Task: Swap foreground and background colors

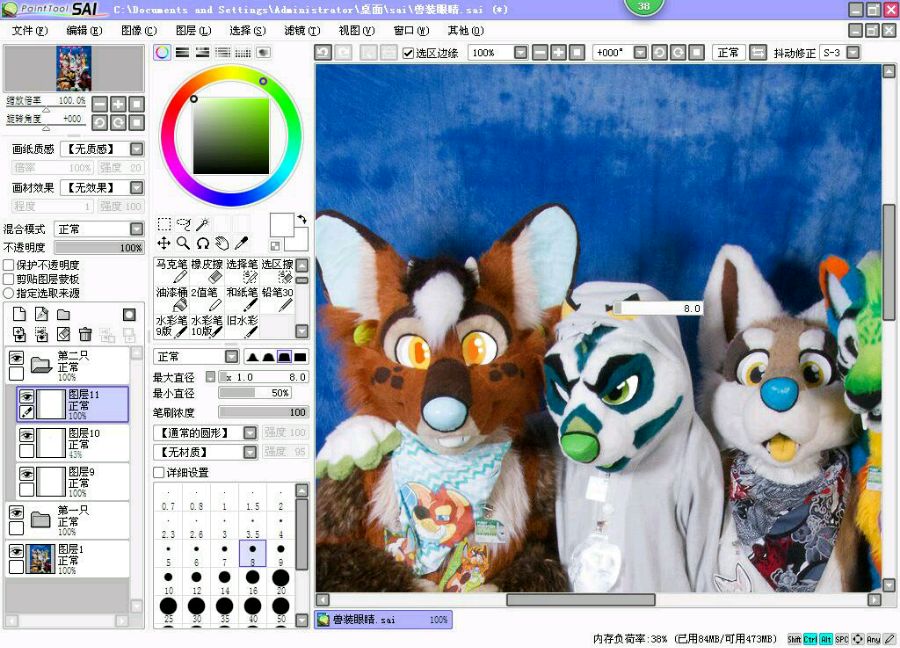Action: tap(301, 219)
